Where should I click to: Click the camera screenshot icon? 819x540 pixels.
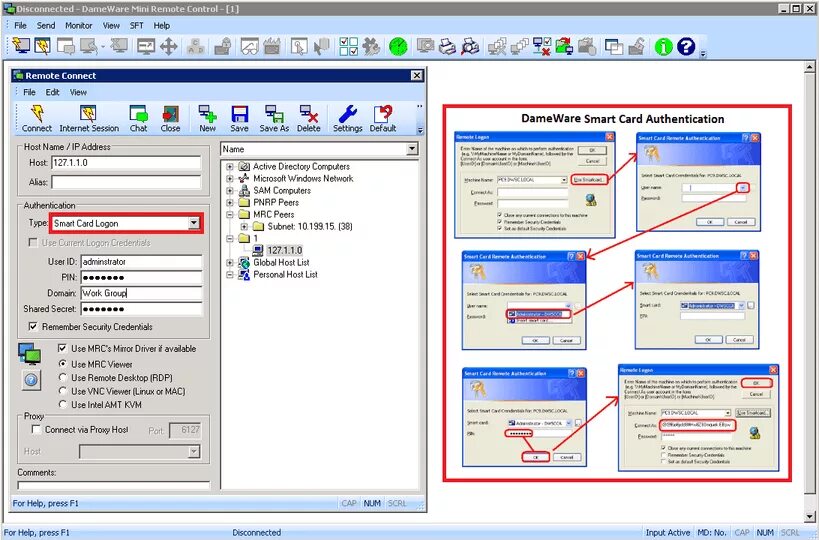pos(425,46)
